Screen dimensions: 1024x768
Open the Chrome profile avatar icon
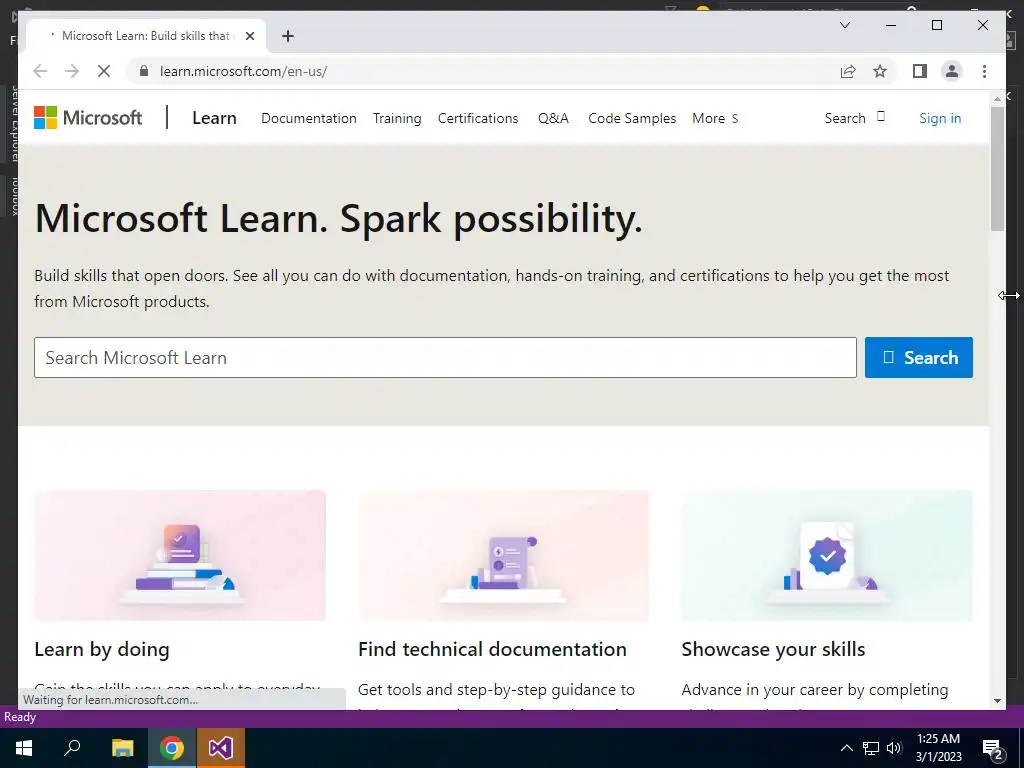point(952,71)
